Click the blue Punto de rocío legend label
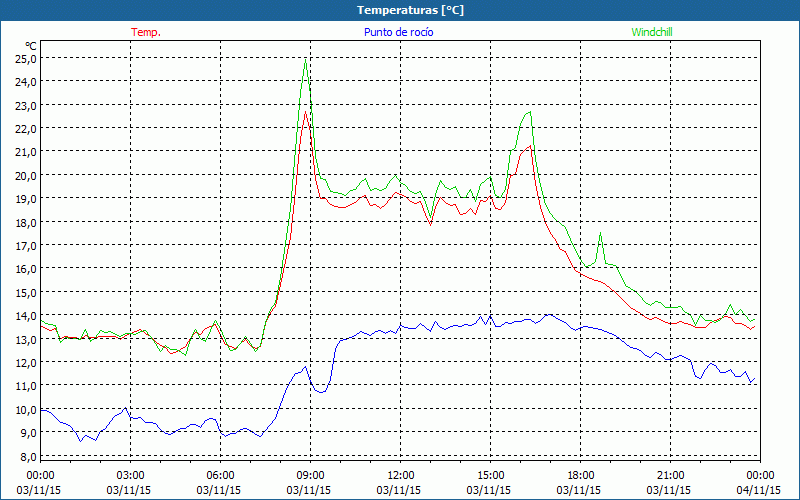Screen dimensions: 800x500 pyautogui.click(x=398, y=32)
